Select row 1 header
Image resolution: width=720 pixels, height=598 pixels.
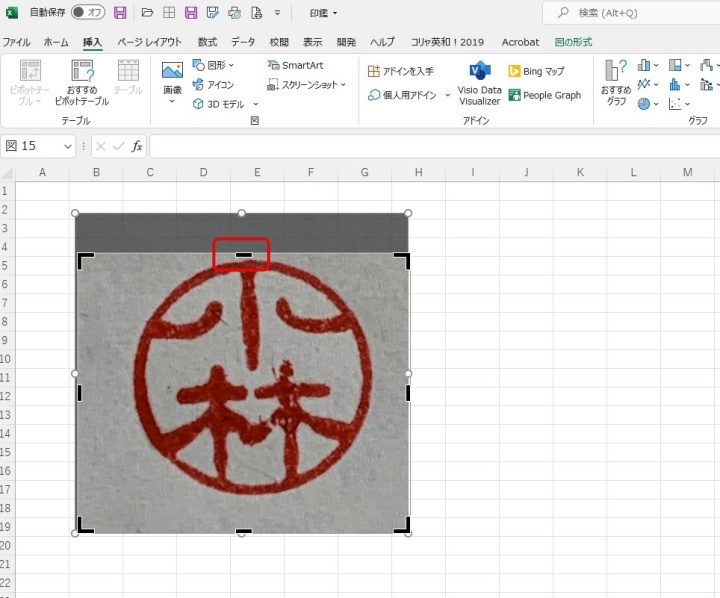[6, 191]
